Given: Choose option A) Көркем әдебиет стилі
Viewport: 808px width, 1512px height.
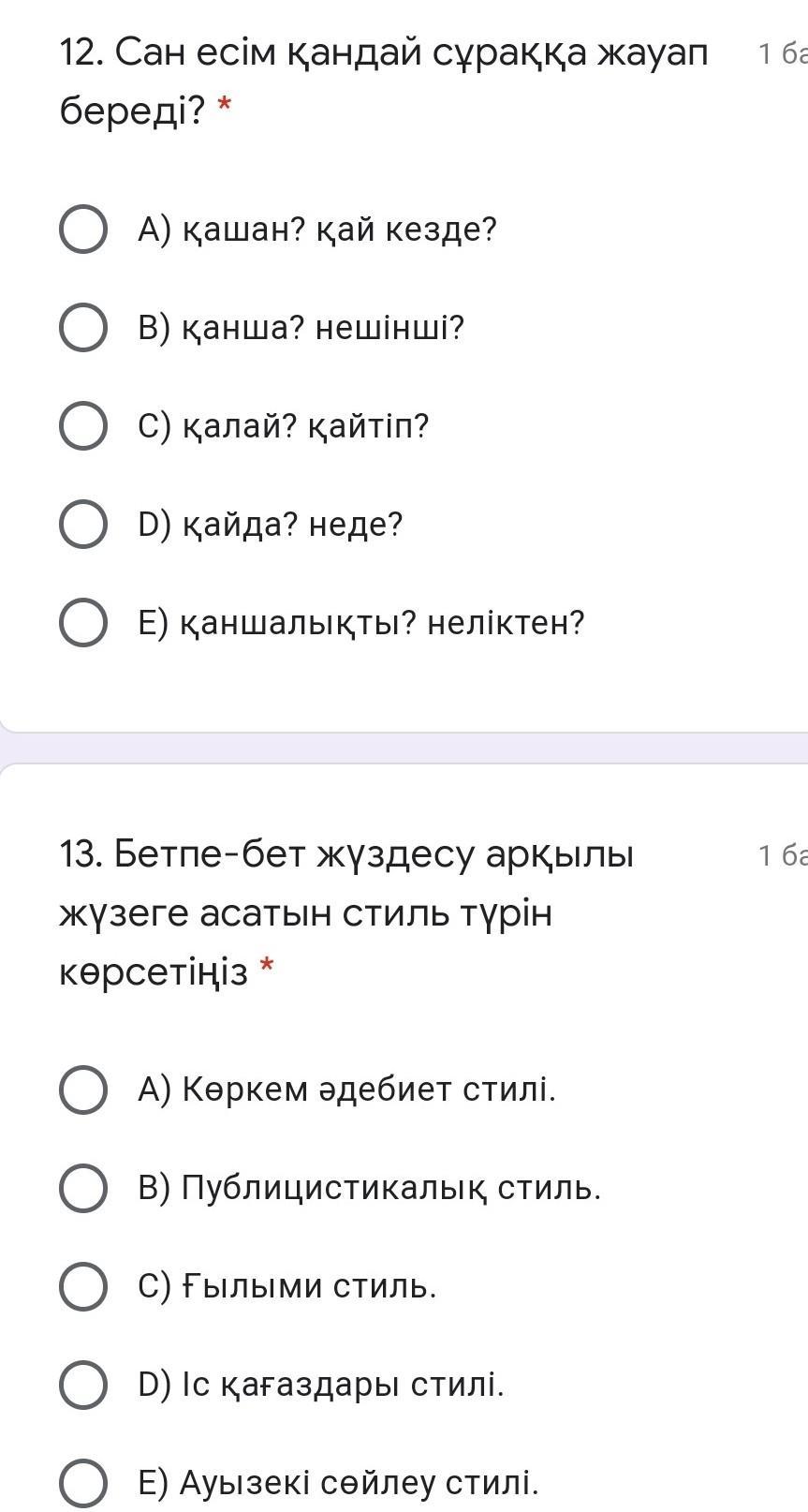Looking at the screenshot, I should pos(82,1090).
